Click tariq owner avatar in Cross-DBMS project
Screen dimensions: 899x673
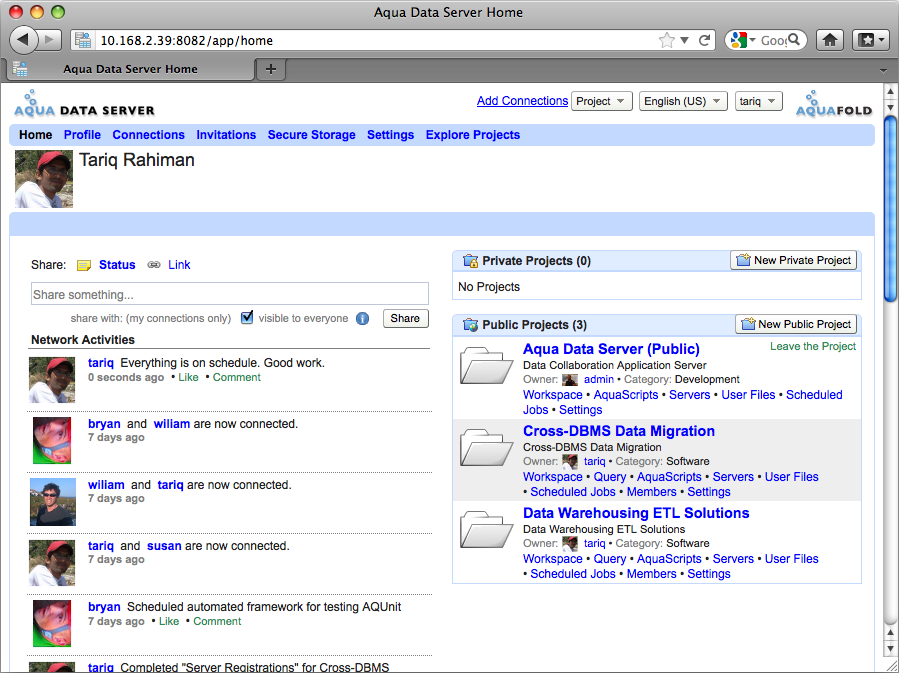(x=570, y=462)
